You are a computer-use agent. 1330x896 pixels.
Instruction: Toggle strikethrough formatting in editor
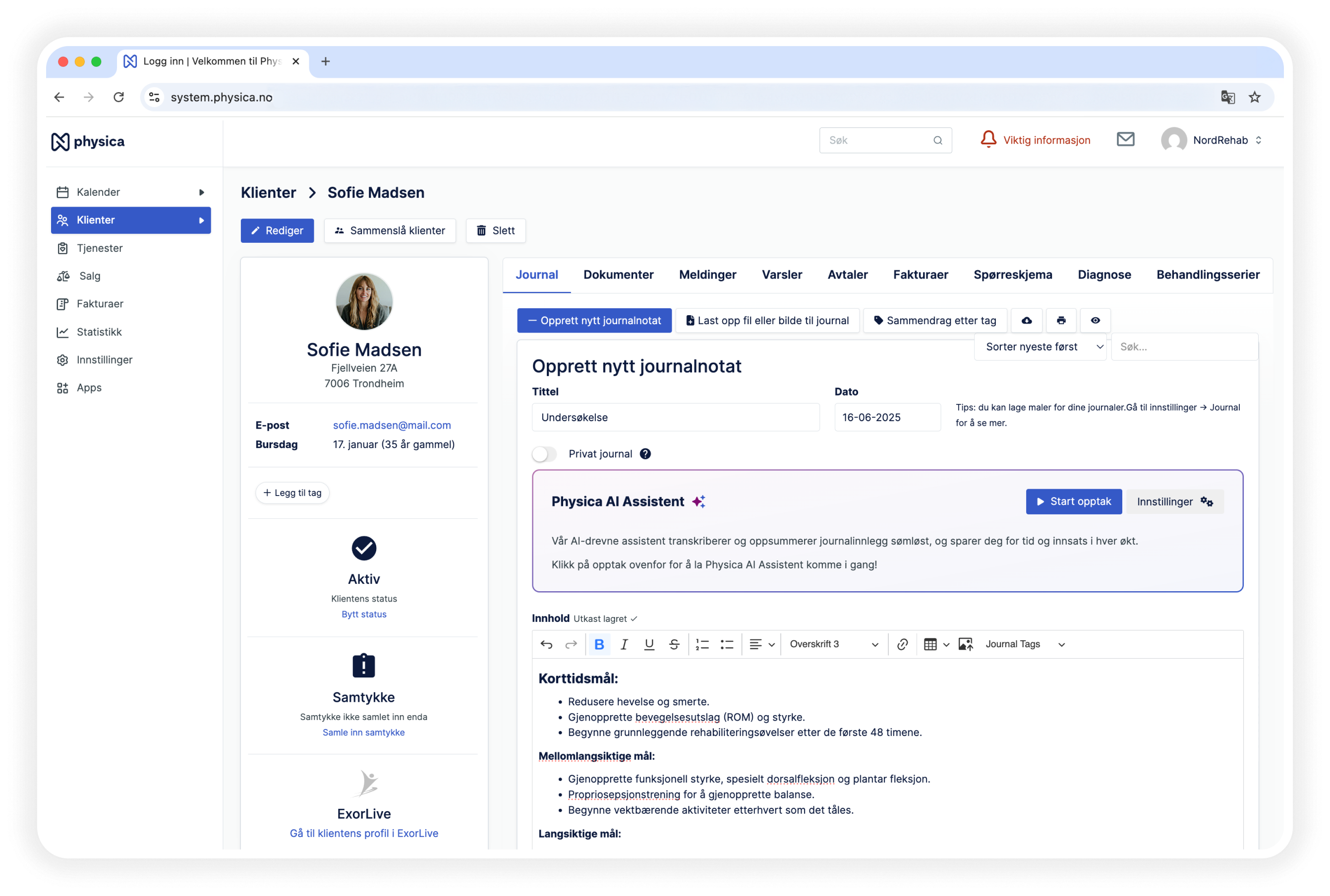(675, 645)
